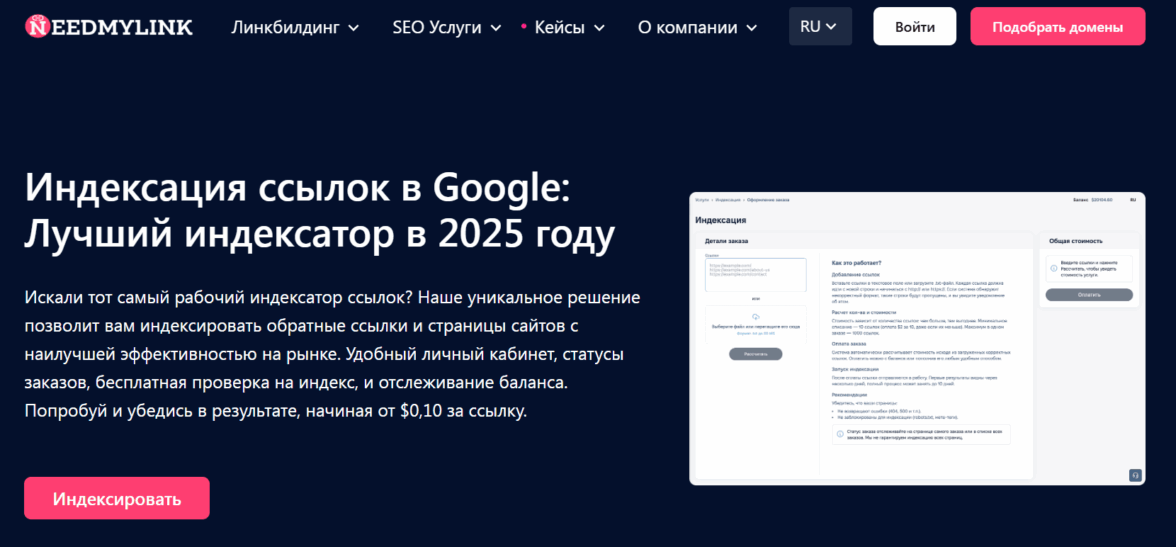
Task: Click the upload cloud icon in preview
Action: click(756, 317)
